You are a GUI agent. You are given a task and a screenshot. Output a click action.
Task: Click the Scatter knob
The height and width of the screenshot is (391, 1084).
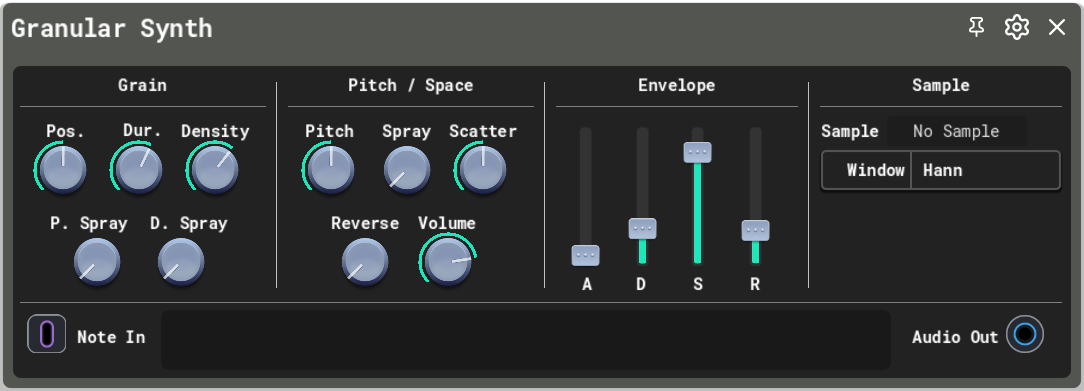[483, 169]
